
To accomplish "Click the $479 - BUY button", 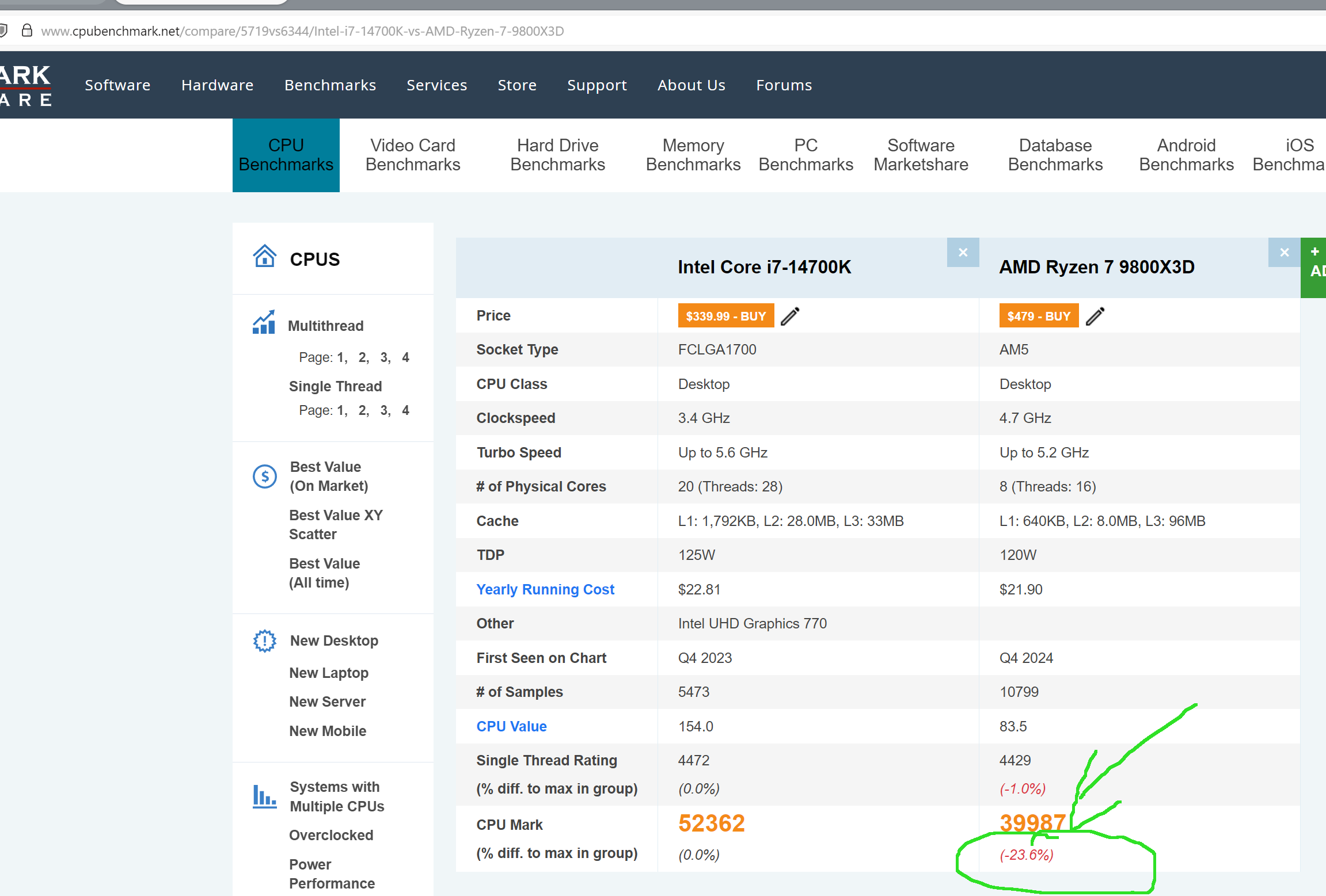I will pyautogui.click(x=1038, y=316).
